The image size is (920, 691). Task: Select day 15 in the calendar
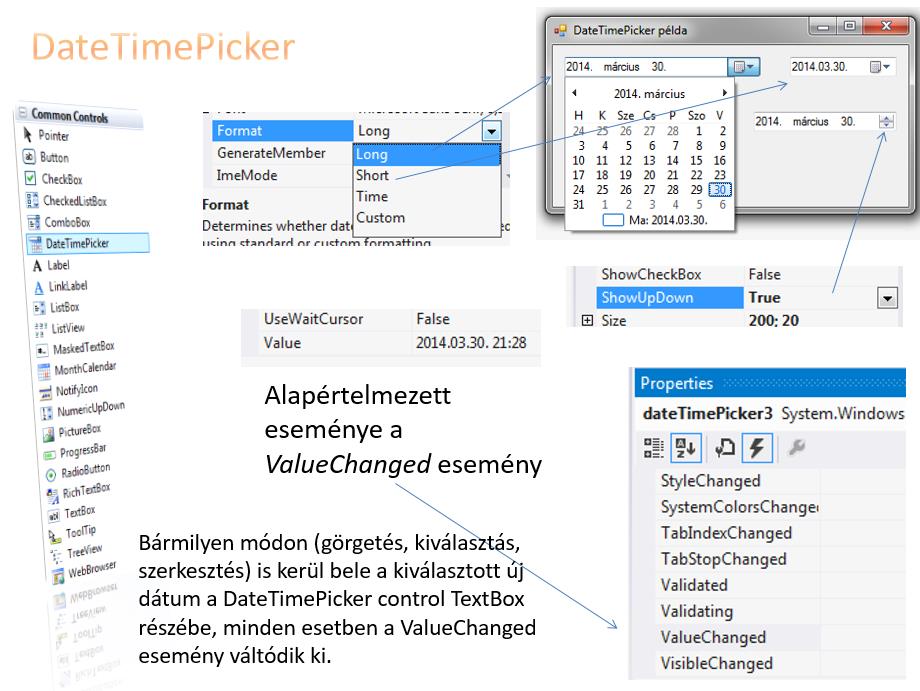pyautogui.click(x=696, y=160)
